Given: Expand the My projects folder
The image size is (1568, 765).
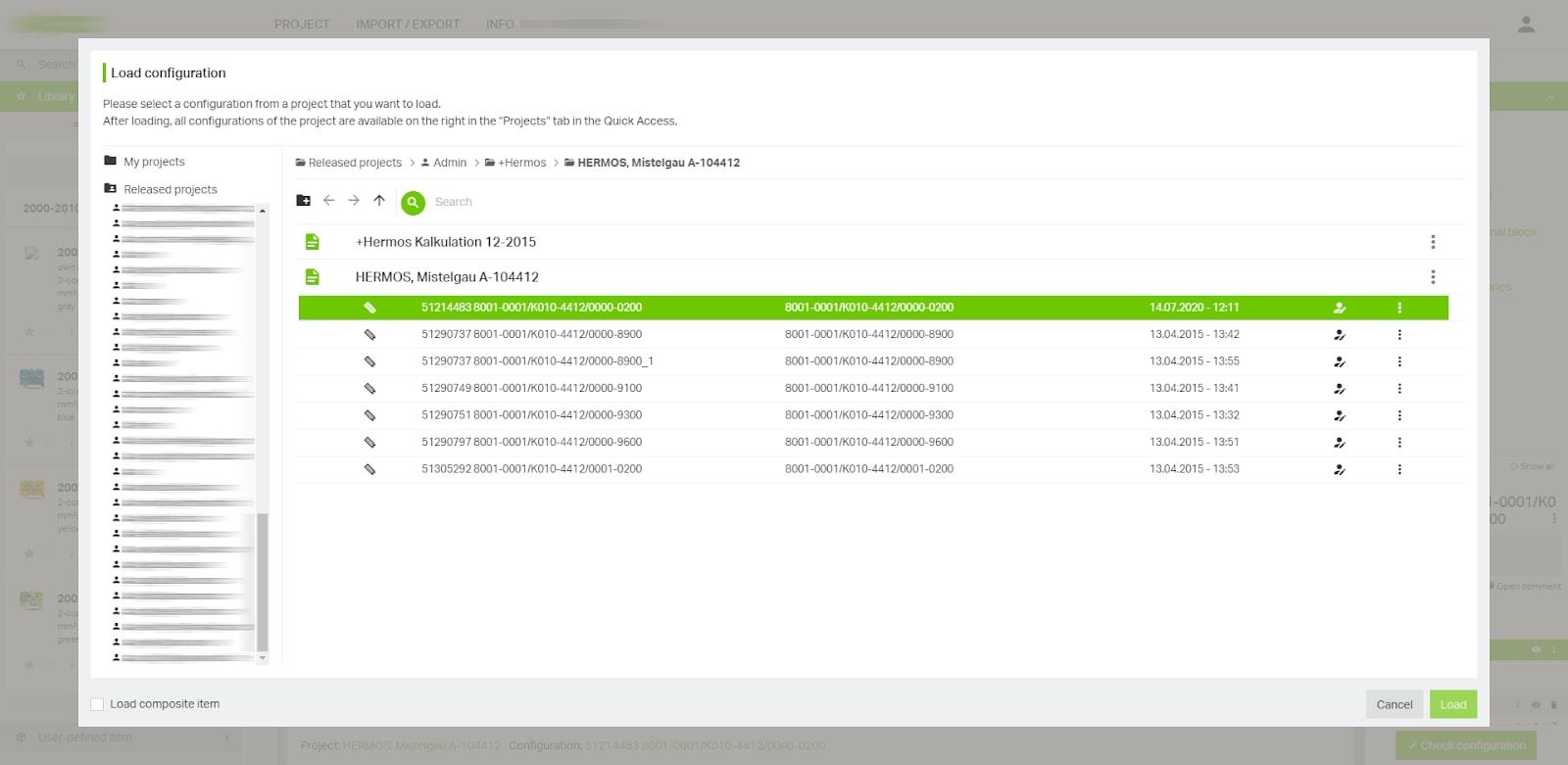Looking at the screenshot, I should point(154,162).
